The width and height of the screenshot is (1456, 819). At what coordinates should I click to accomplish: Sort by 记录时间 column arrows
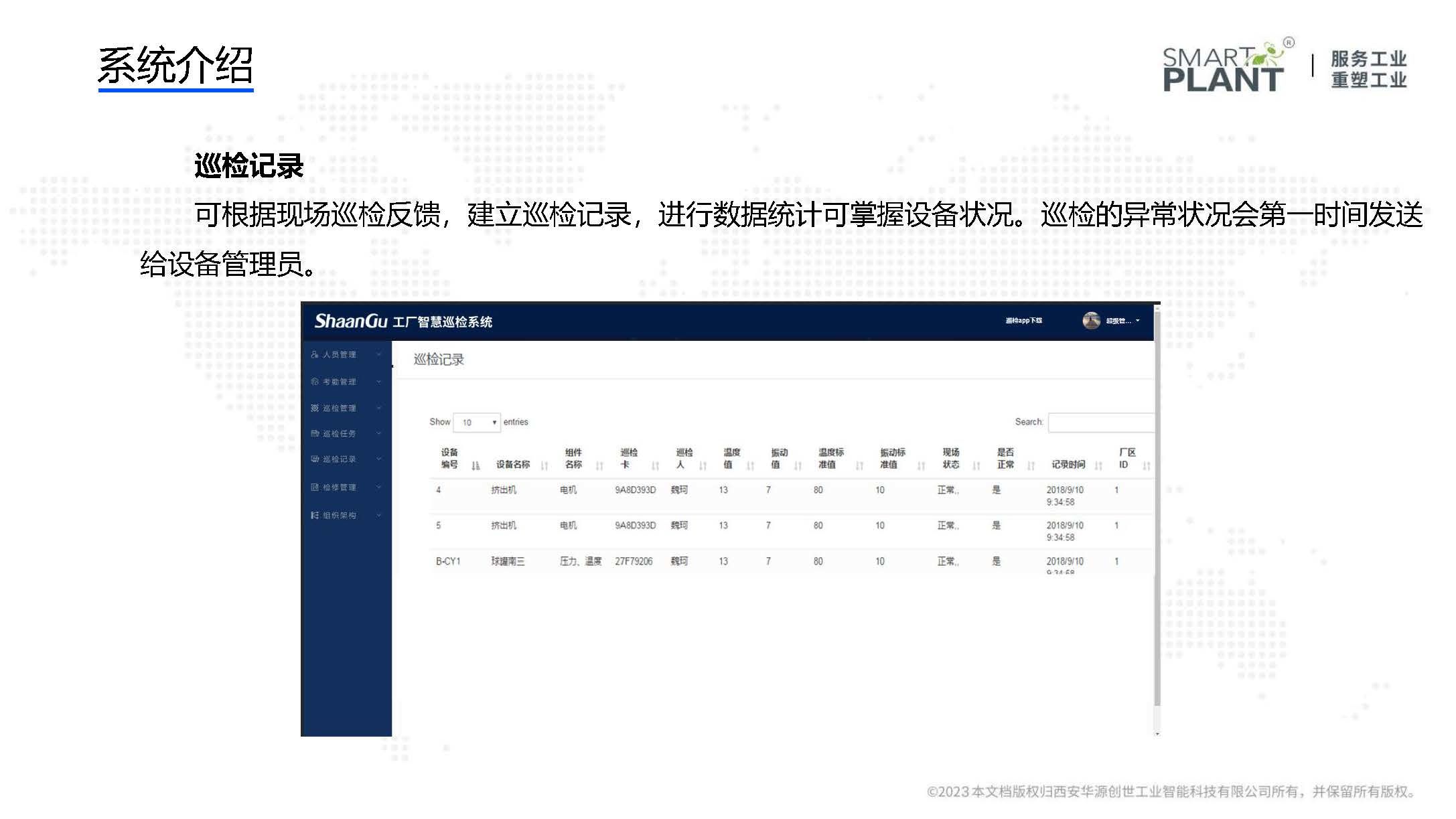[1098, 465]
